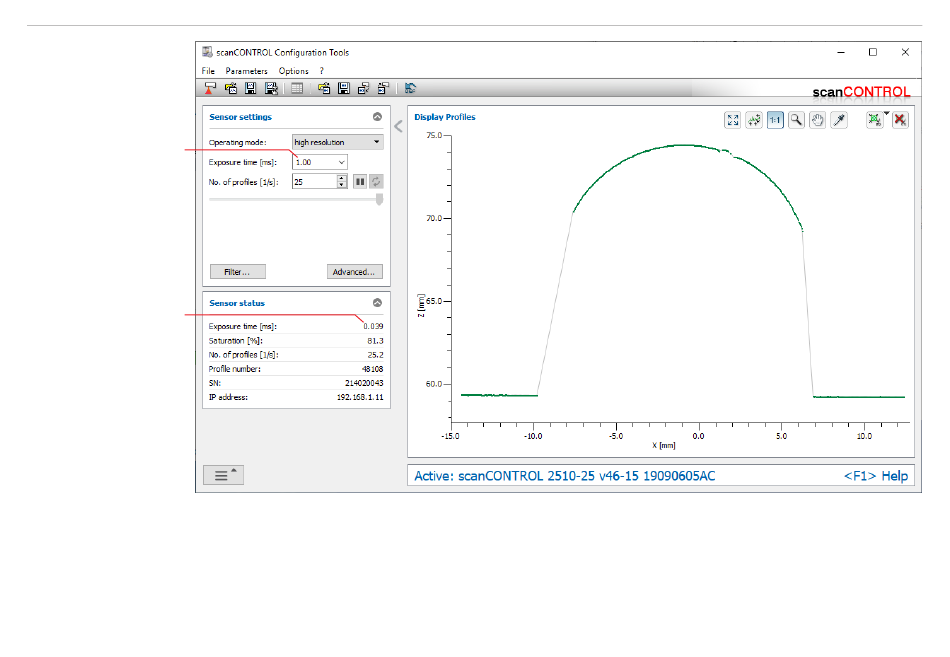Click the profile rate slider handle
The image size is (950, 657).
(379, 199)
